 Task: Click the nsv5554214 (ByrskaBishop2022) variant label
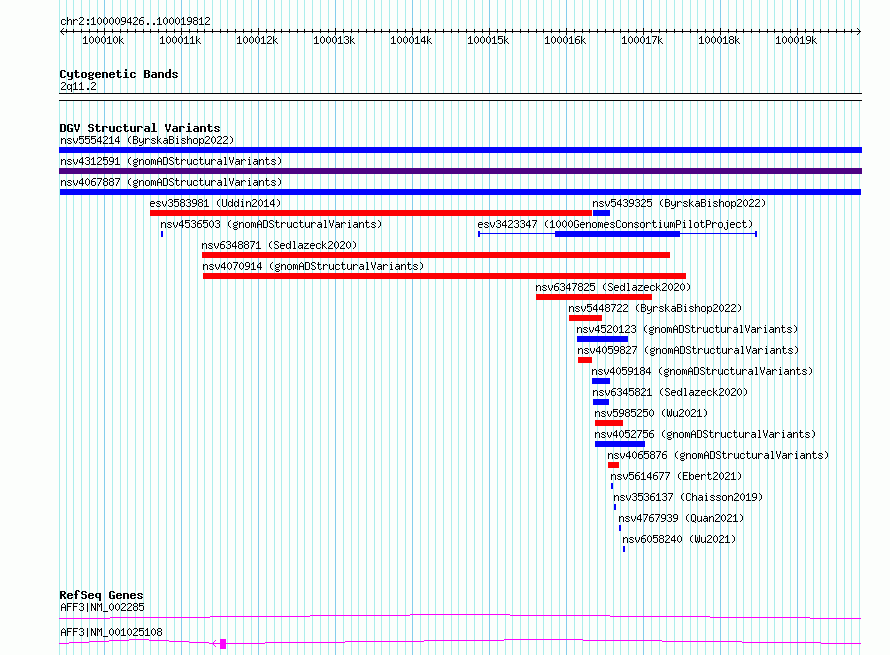tap(147, 140)
